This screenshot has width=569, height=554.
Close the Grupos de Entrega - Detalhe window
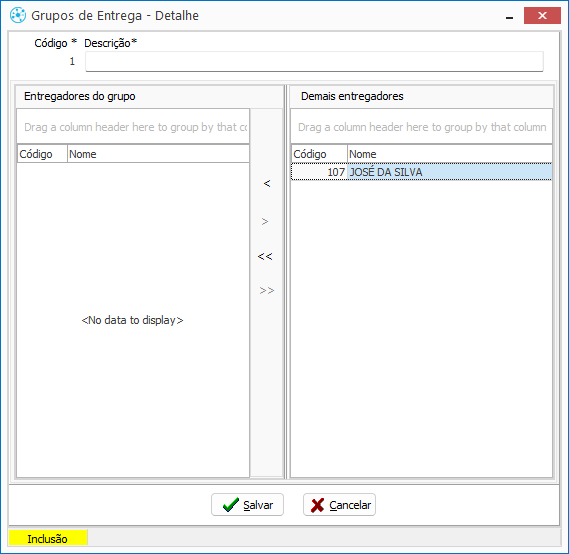coord(542,16)
